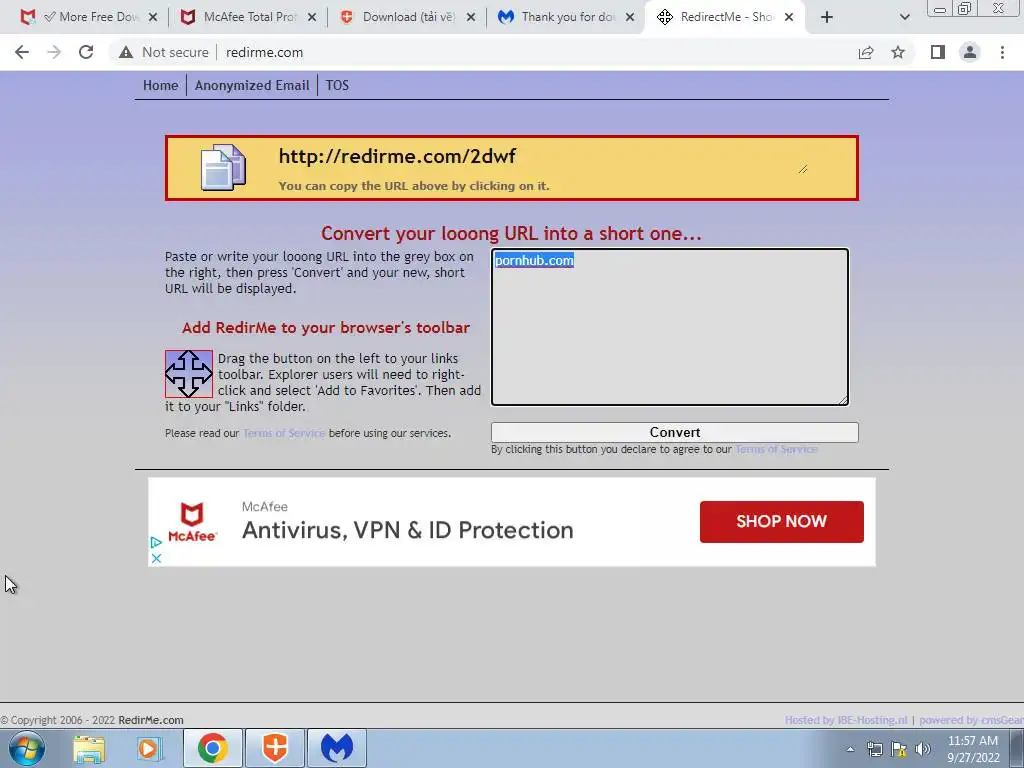
Task: Click inside the long URL grey text box
Action: point(670,327)
